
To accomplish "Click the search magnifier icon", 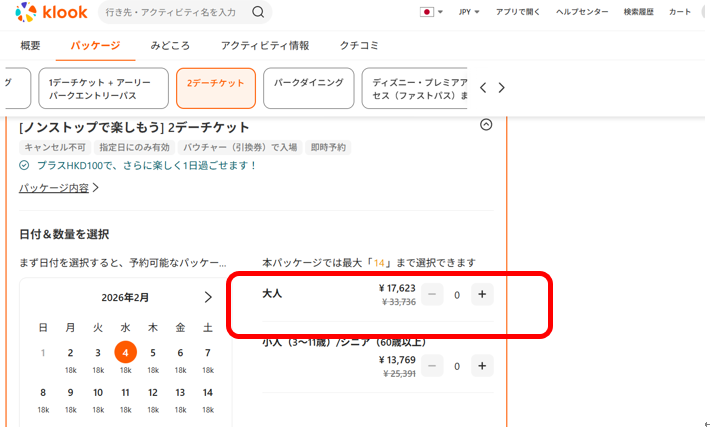I will tap(259, 12).
